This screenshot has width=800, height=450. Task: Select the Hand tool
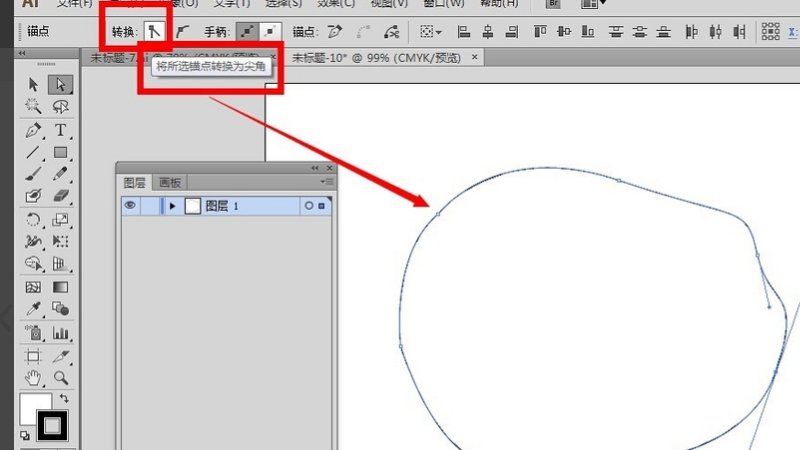click(x=33, y=378)
